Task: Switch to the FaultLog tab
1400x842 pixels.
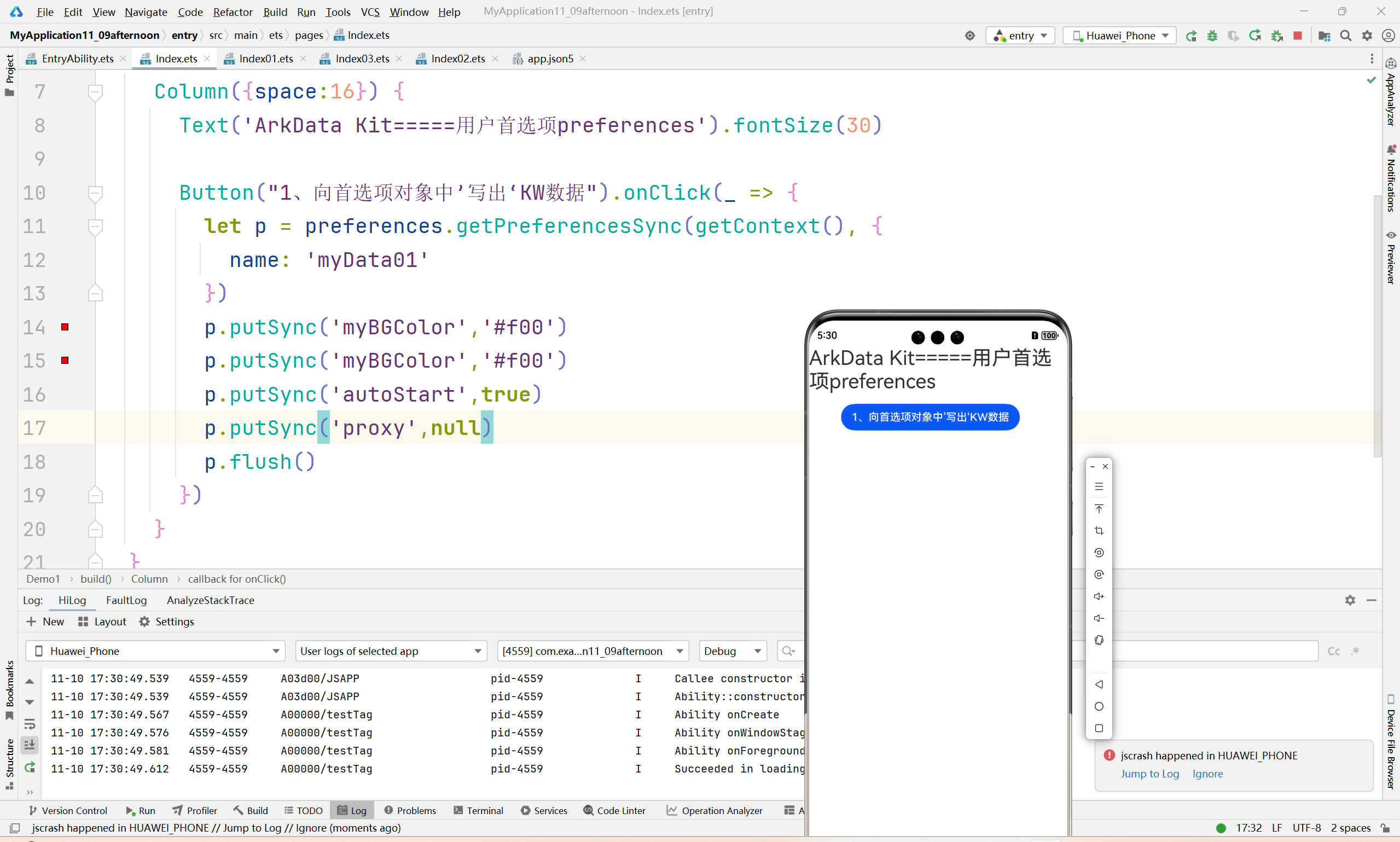Action: 126,600
